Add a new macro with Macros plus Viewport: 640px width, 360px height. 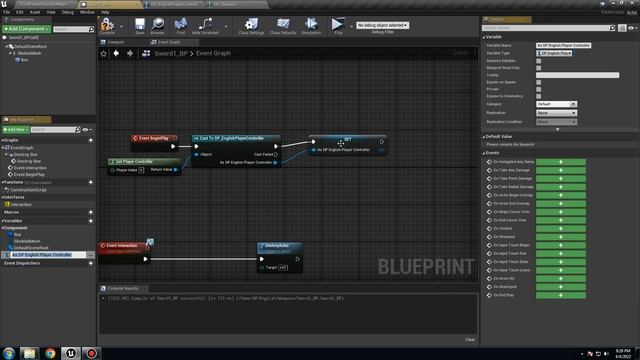[91, 212]
